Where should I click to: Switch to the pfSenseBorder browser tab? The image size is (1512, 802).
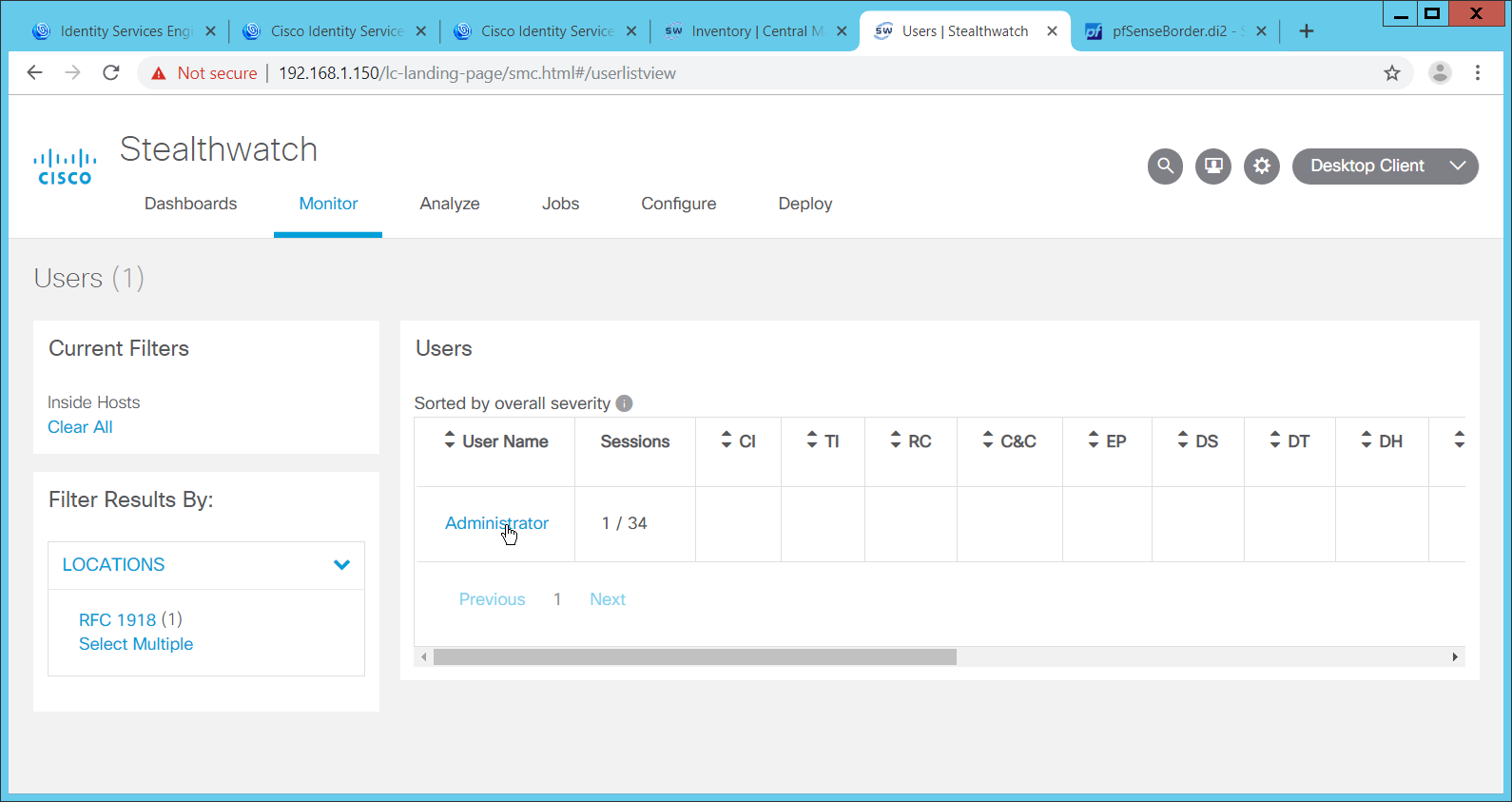[1169, 31]
